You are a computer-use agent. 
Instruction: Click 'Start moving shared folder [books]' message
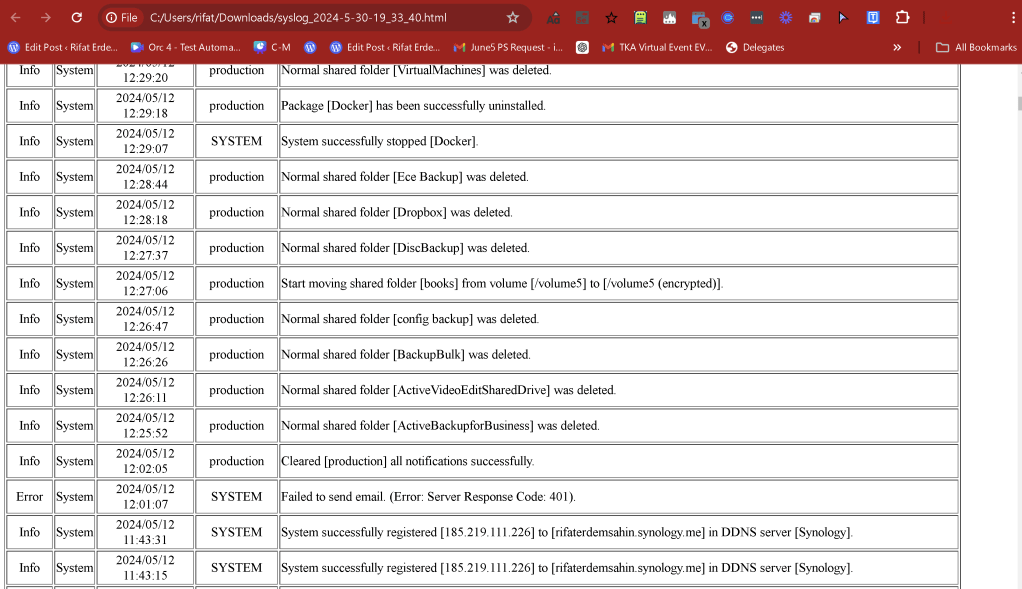pyautogui.click(x=502, y=283)
